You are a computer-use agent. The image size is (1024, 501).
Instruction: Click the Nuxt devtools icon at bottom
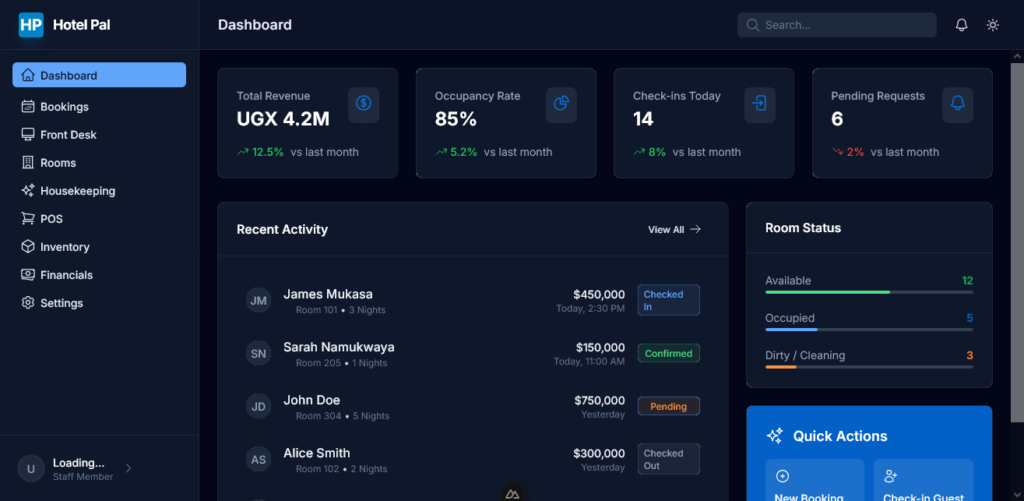pos(512,493)
